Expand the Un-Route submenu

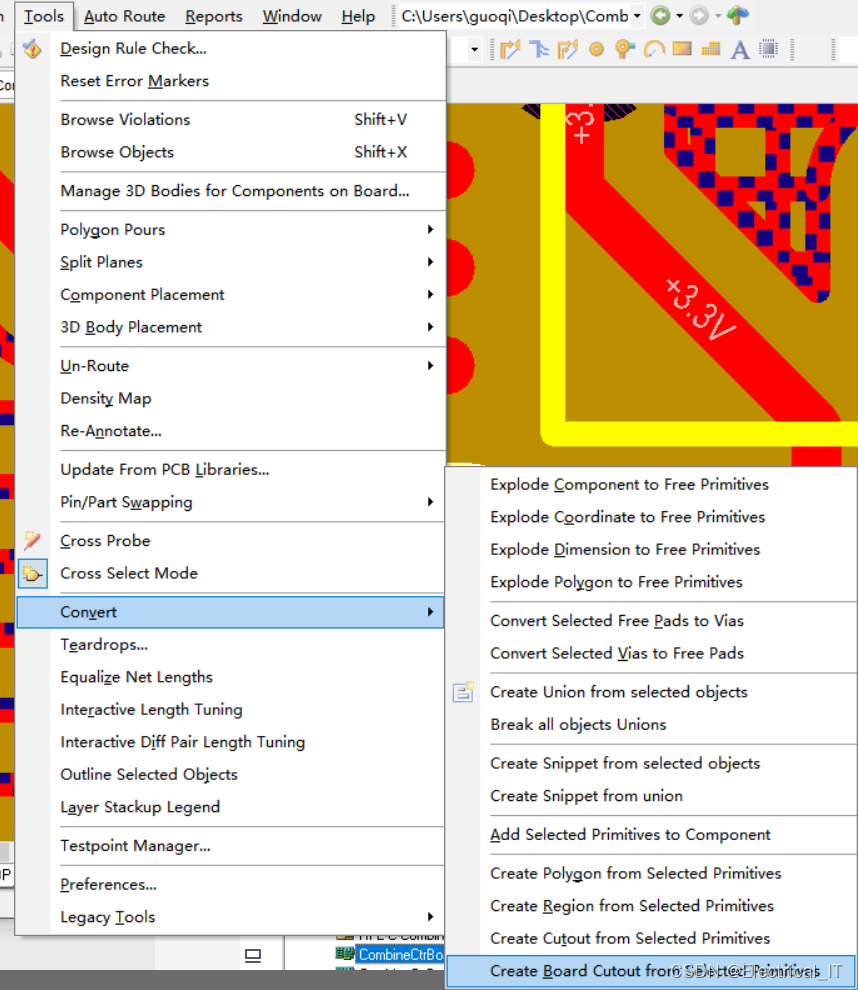pyautogui.click(x=230, y=366)
